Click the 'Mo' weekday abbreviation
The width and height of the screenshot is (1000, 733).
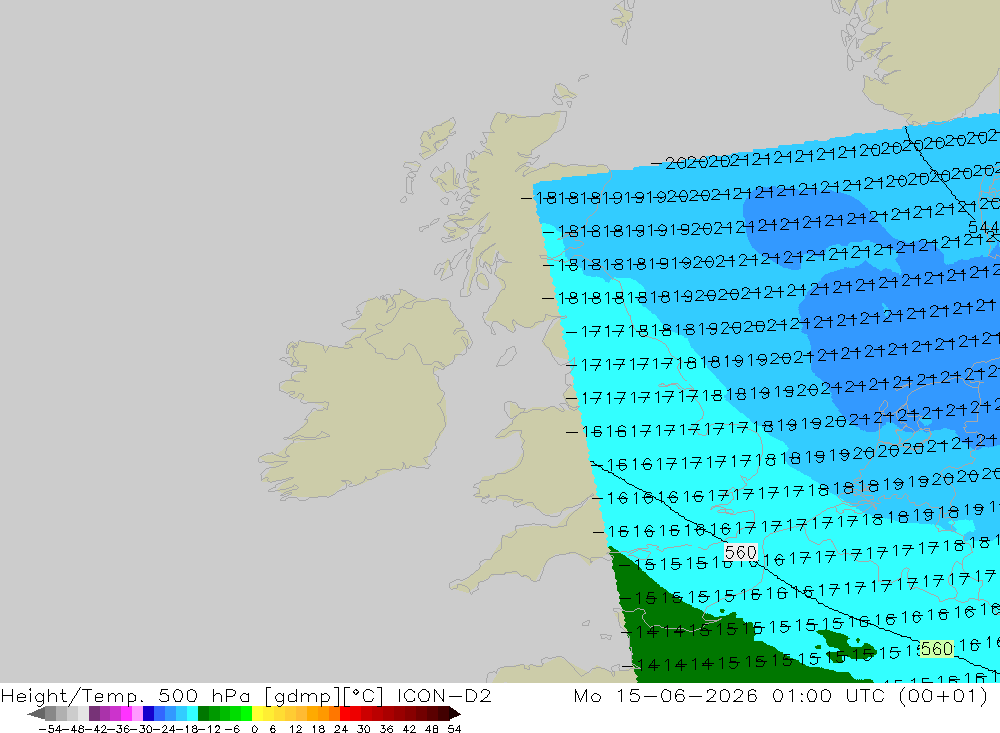click(587, 695)
